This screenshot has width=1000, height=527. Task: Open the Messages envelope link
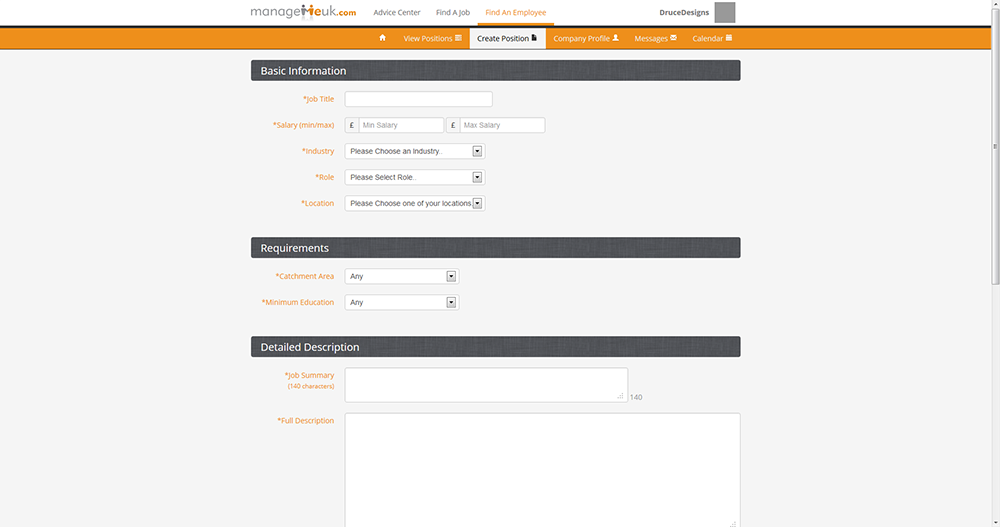coord(655,38)
